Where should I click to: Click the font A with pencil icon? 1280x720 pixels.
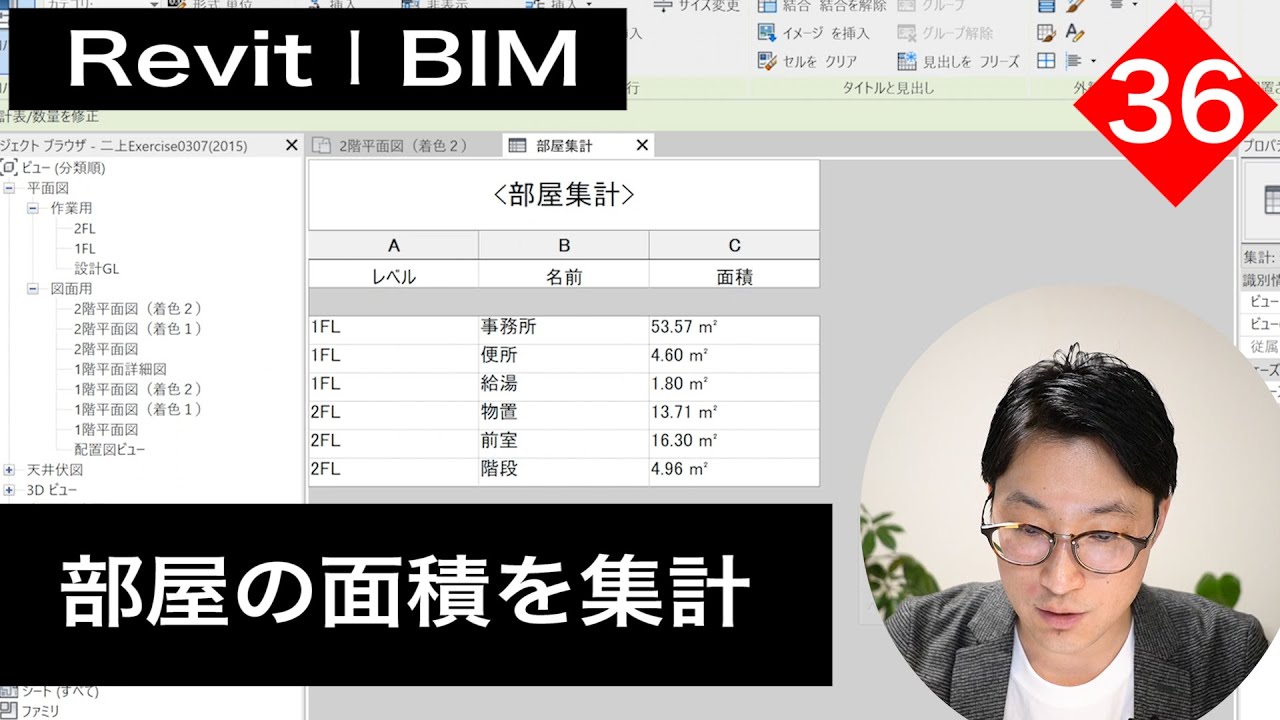coord(1075,32)
